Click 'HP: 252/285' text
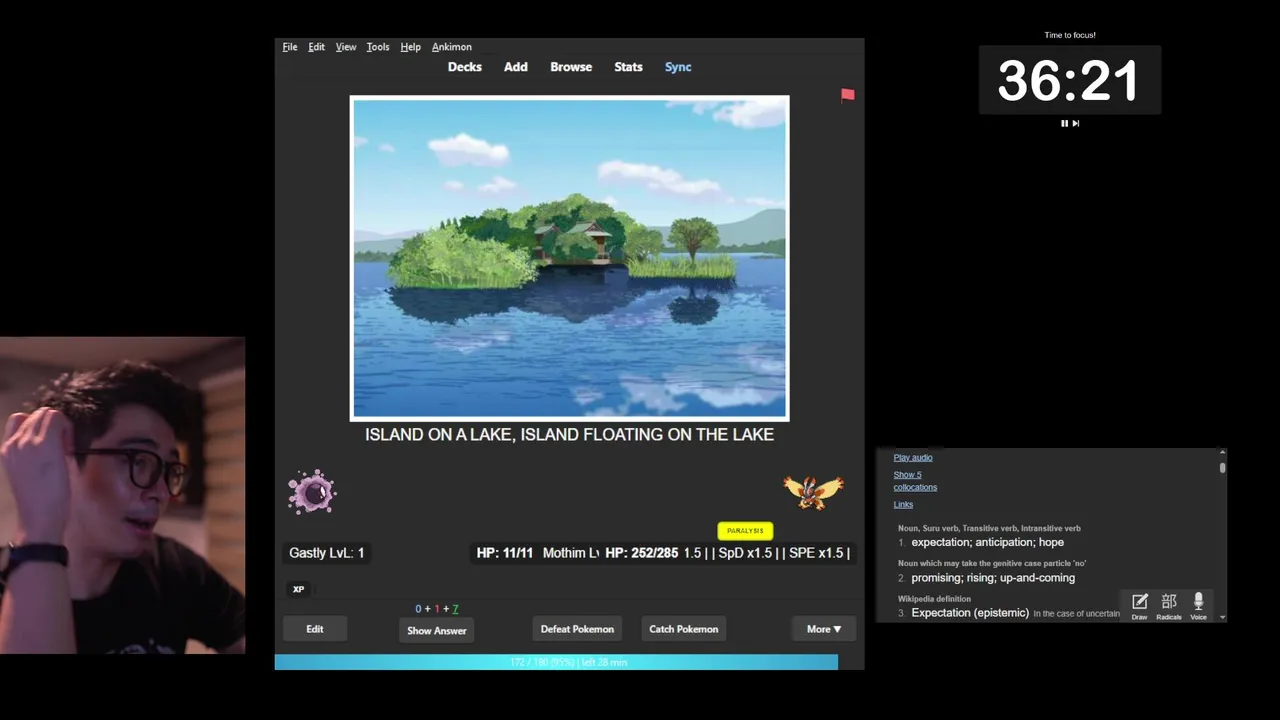1280x720 pixels. click(641, 553)
